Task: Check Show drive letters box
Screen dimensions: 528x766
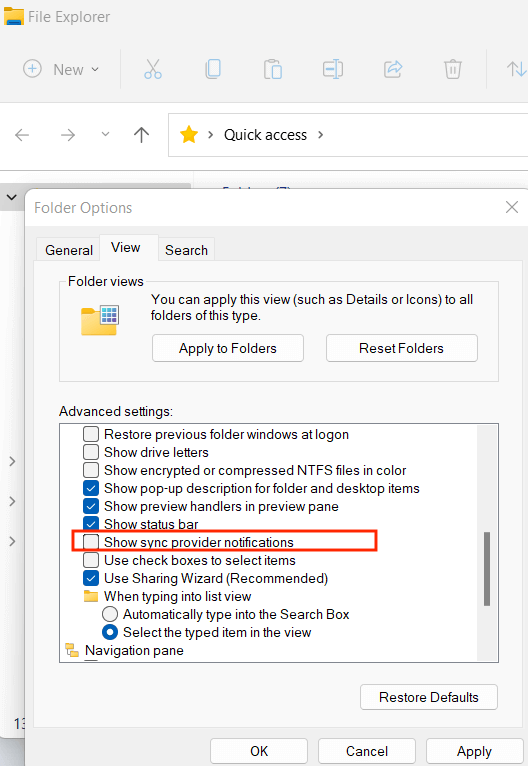Action: (91, 452)
